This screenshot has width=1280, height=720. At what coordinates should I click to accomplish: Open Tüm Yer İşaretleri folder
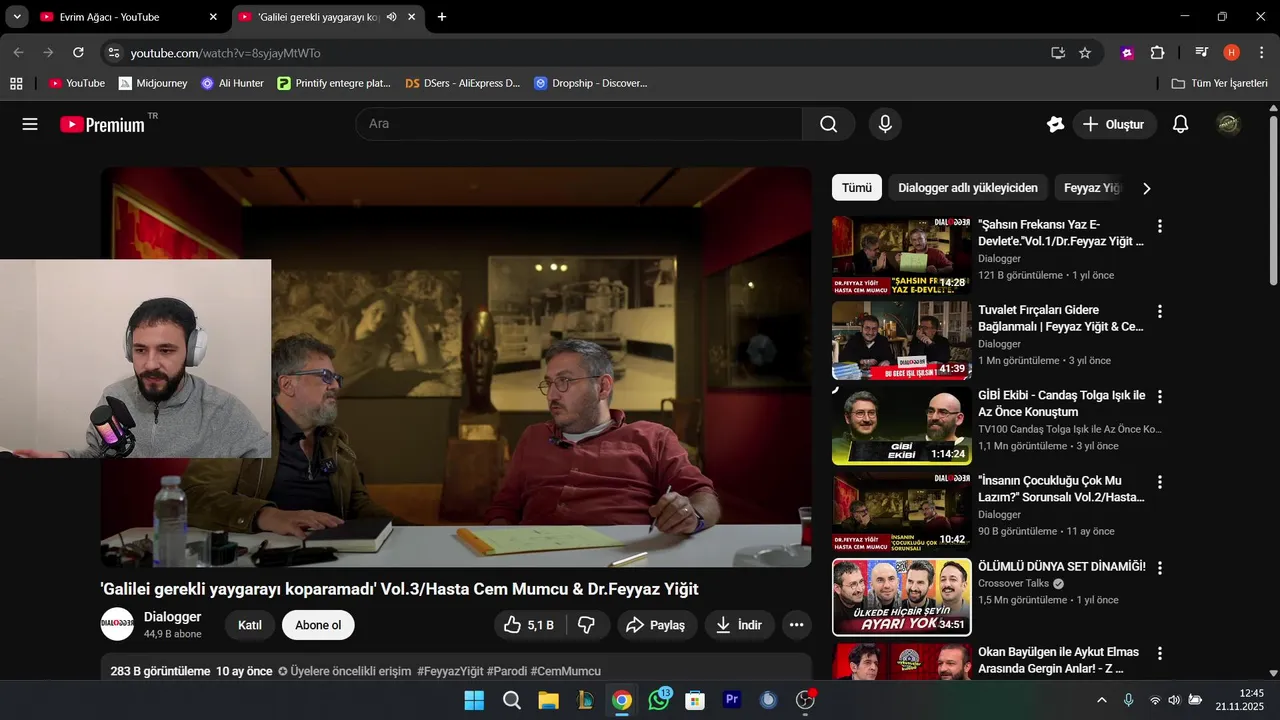coord(1219,83)
